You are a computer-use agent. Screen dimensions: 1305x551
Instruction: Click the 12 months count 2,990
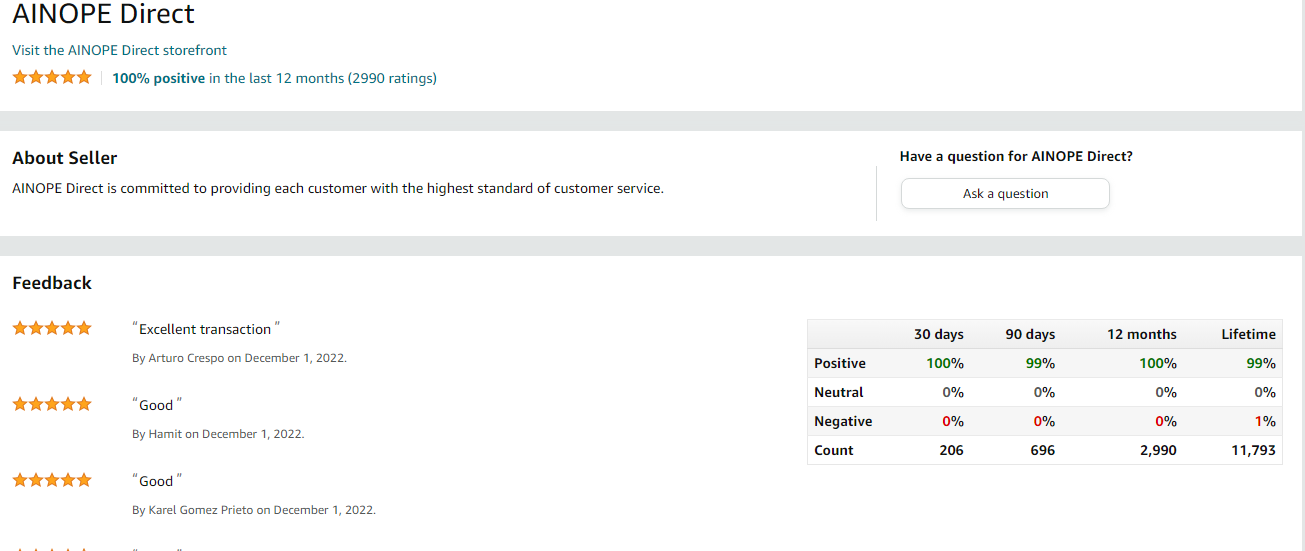[1156, 450]
